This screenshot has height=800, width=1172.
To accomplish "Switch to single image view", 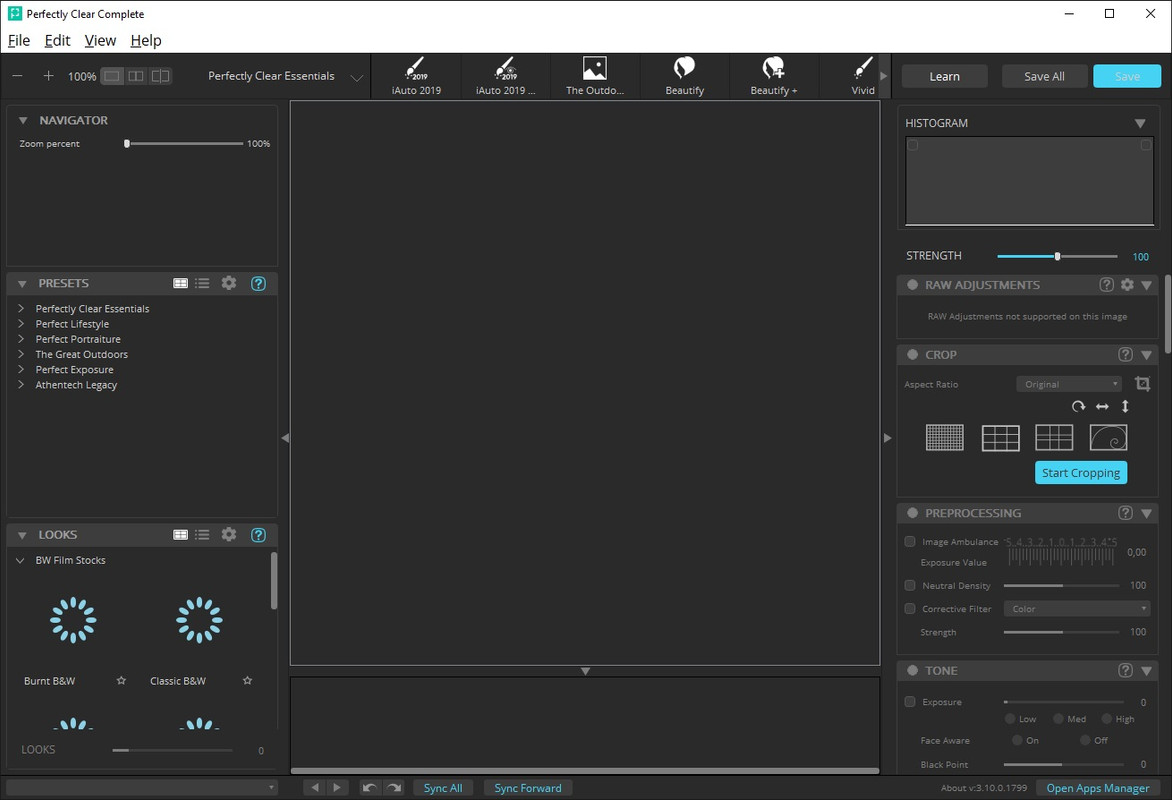I will [112, 76].
